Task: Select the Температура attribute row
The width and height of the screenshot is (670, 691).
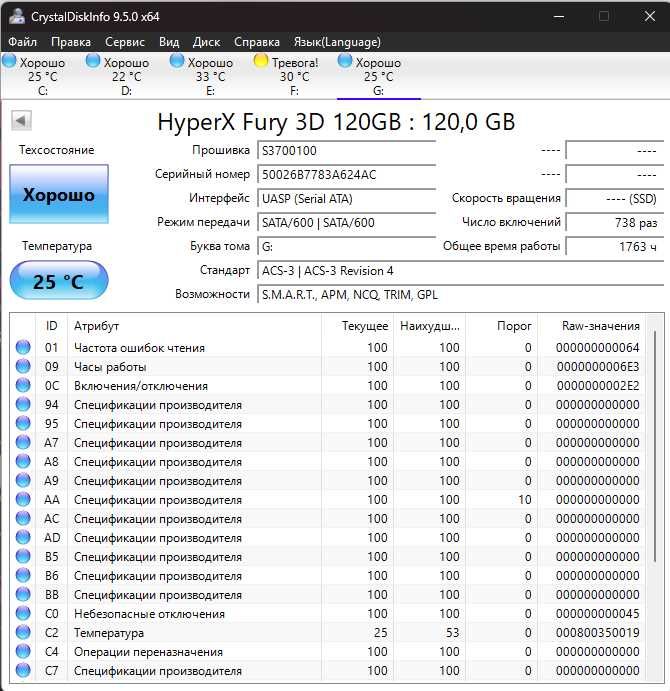Action: pos(327,632)
